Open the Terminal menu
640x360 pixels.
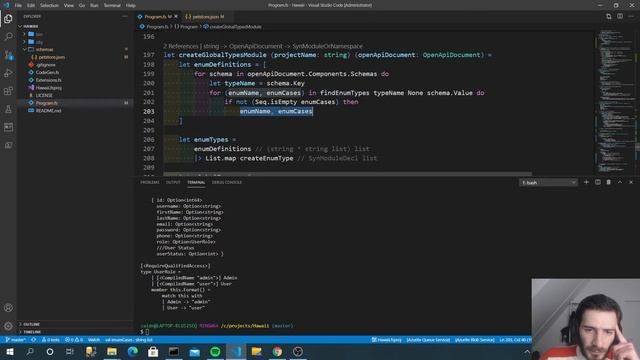112,5
